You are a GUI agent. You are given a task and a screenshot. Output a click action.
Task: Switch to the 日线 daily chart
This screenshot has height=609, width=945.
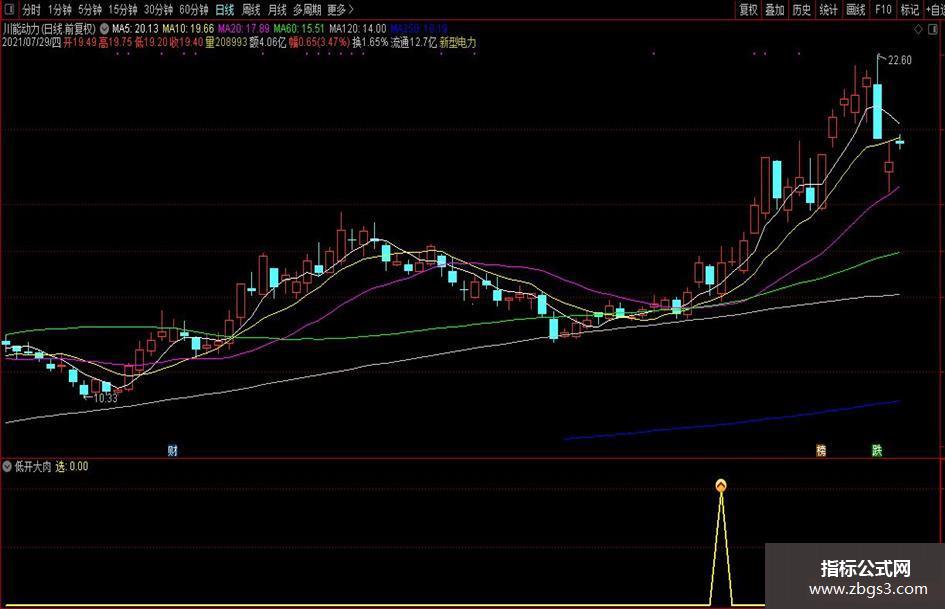tap(225, 10)
